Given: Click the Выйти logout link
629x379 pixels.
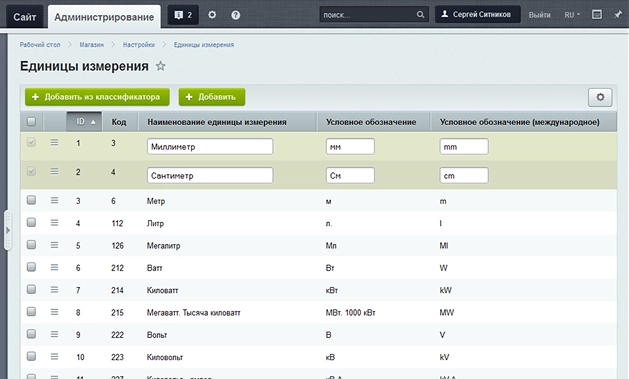Looking at the screenshot, I should [x=540, y=15].
